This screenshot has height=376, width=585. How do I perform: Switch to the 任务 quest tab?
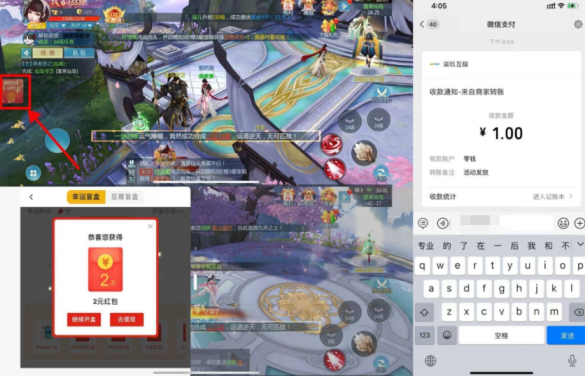pyautogui.click(x=48, y=53)
